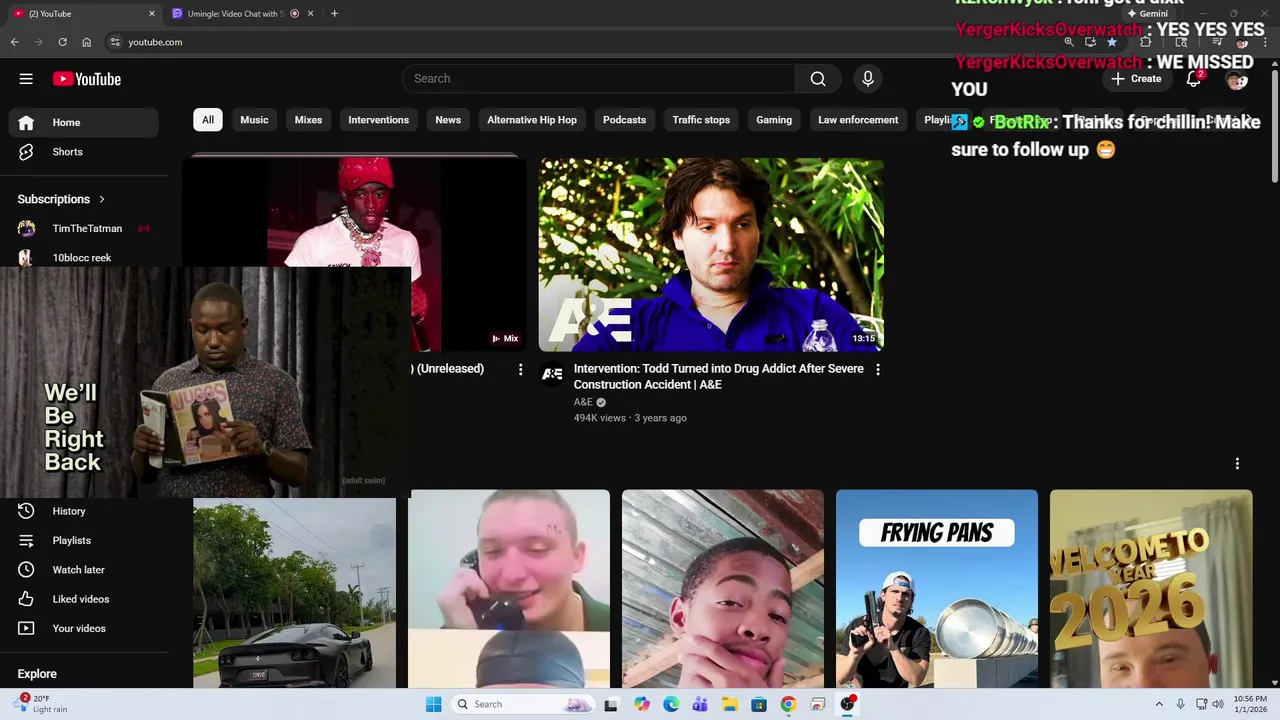The image size is (1280, 720).
Task: Close the Umingle browser tab
Action: [x=310, y=14]
